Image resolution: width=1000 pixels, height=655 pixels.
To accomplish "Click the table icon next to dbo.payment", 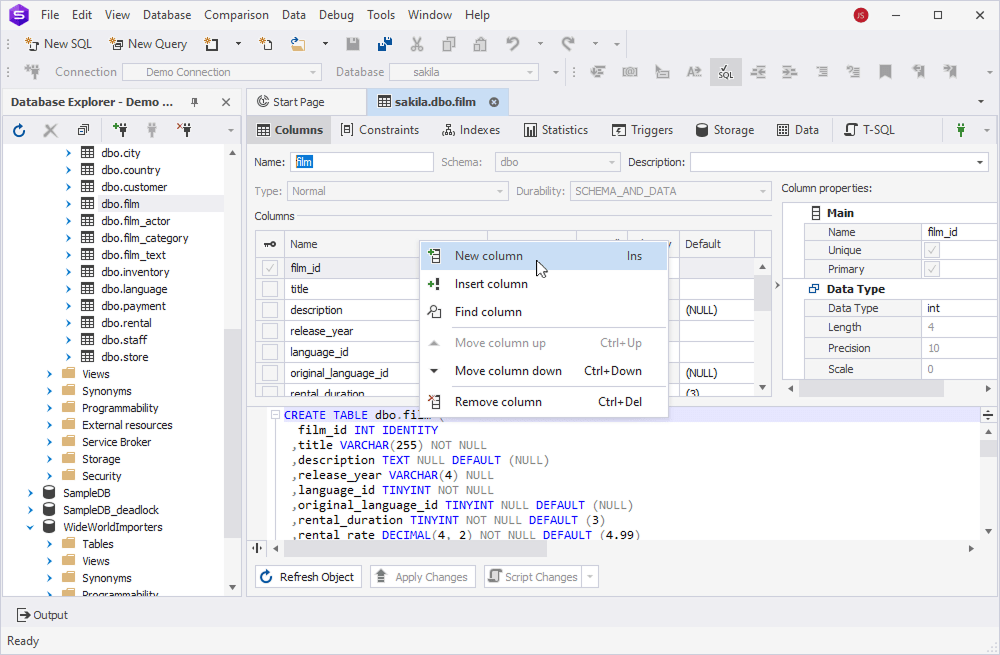I will (x=88, y=306).
